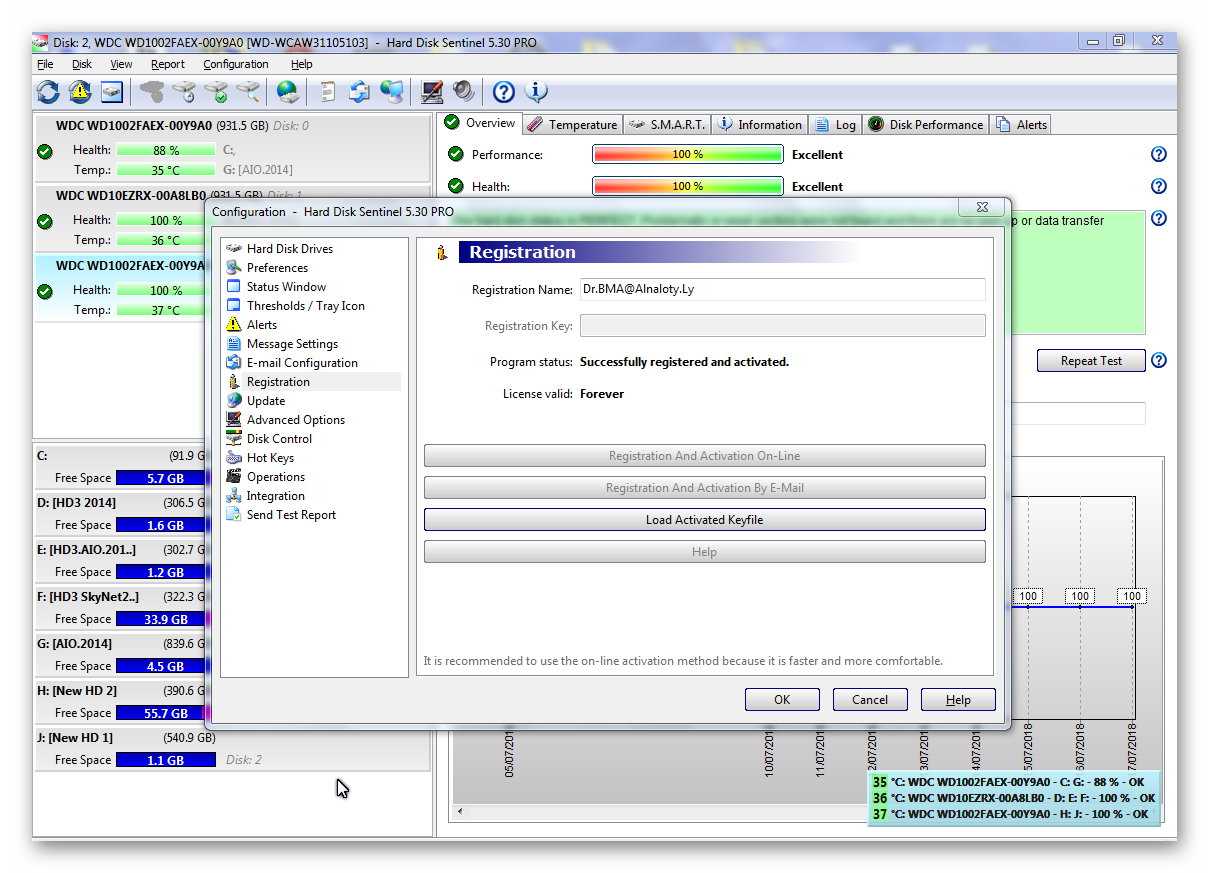1209x873 pixels.
Task: Click the globe with monitor toolbar icon
Action: coord(392,92)
